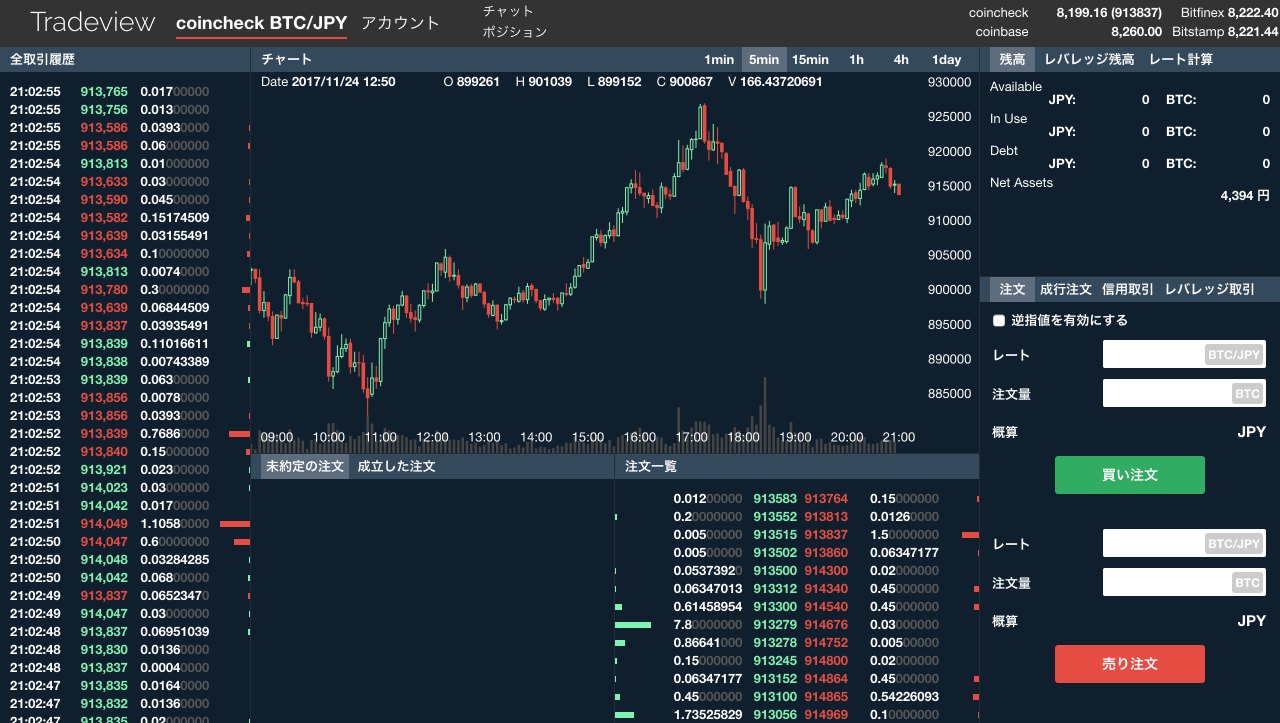Click bid price 913300 in order book
1280x723 pixels.
(x=775, y=606)
